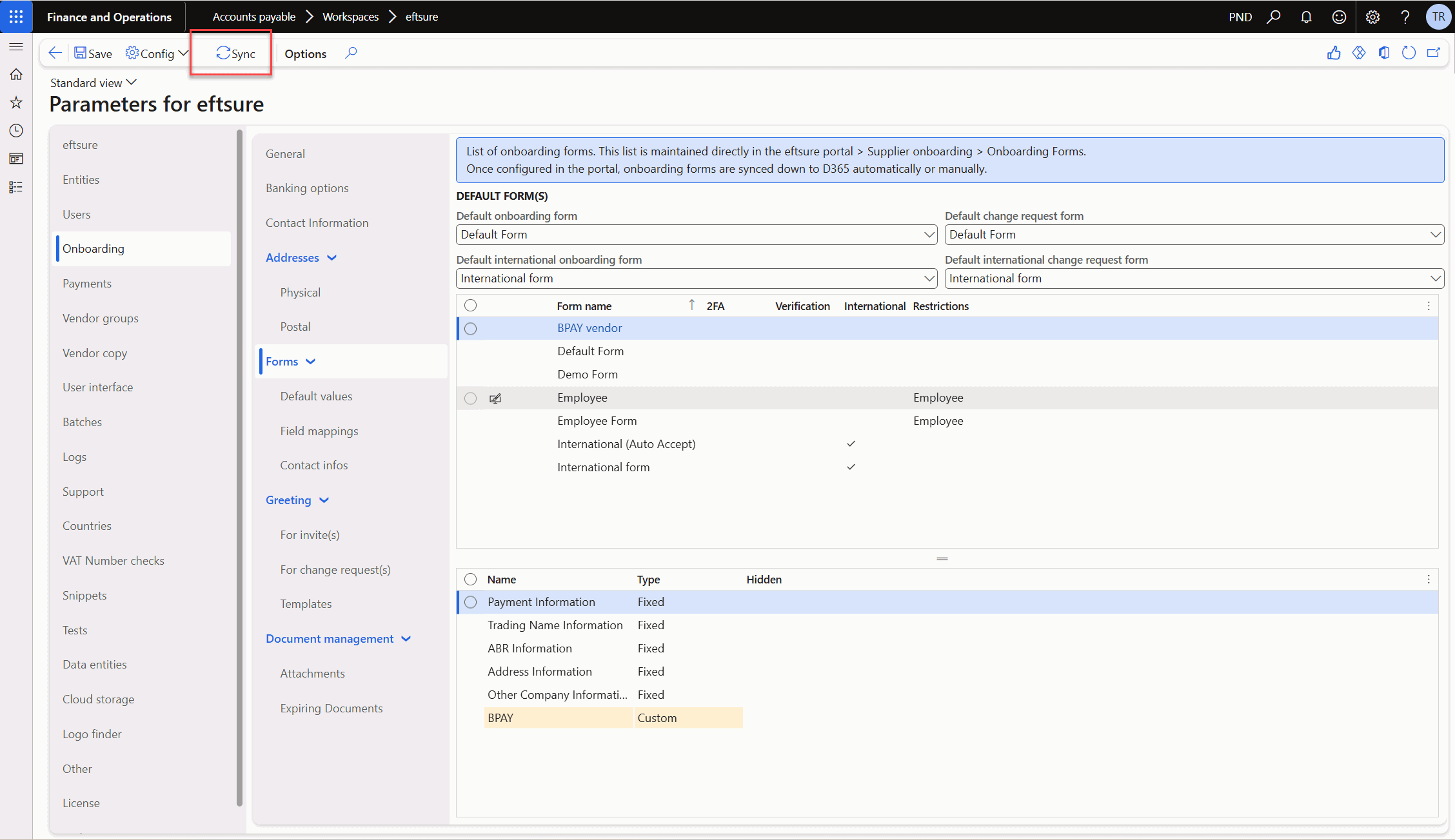Open the top bar search magnifier
The width and height of the screenshot is (1455, 840).
click(x=1274, y=17)
